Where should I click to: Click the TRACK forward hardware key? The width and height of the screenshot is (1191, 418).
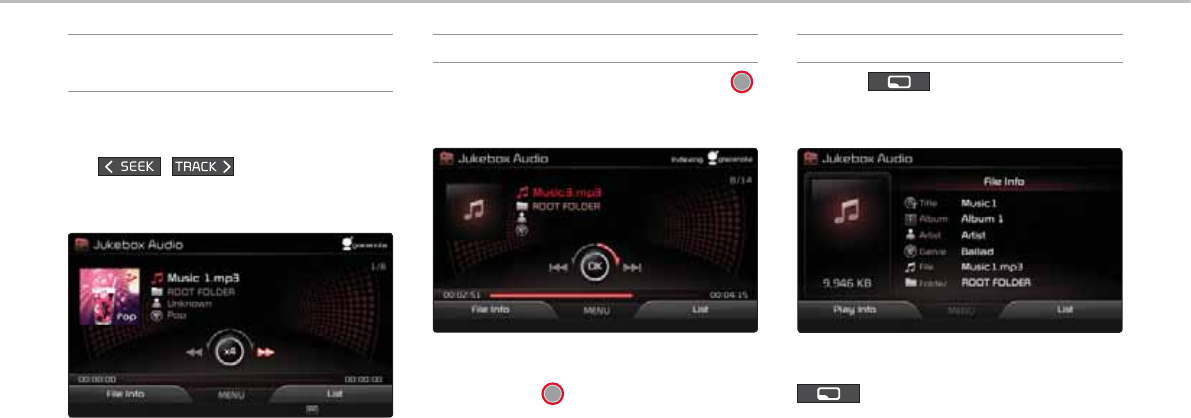[x=203, y=166]
